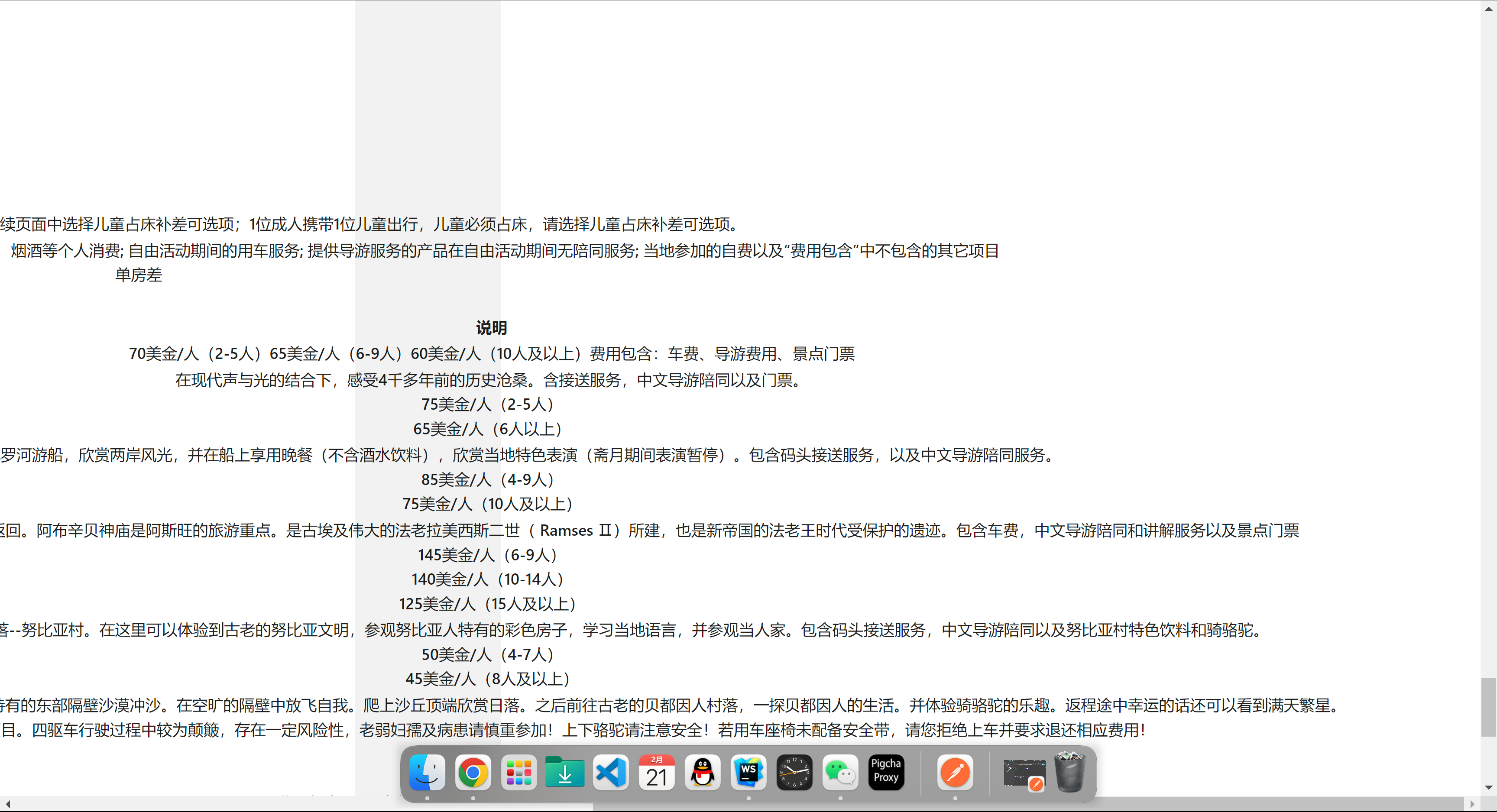The height and width of the screenshot is (812, 1497).
Task: Open the Trash
Action: [1071, 773]
